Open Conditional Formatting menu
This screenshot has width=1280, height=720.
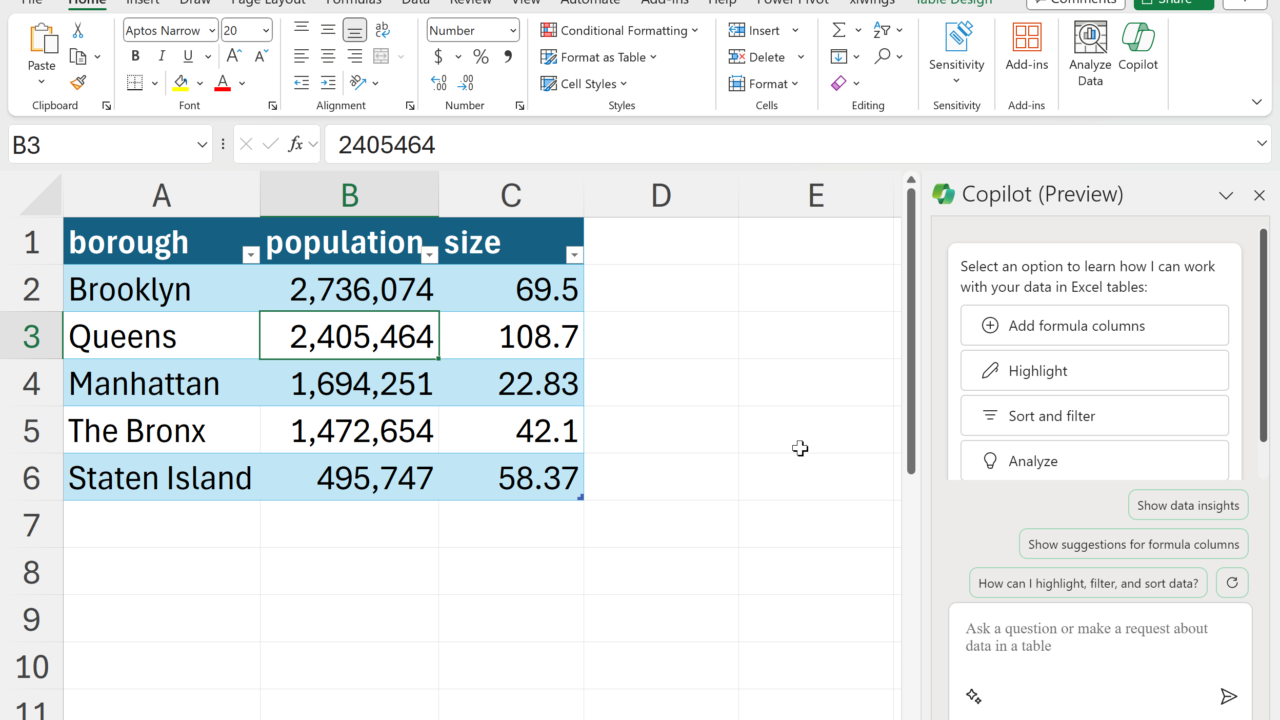click(x=619, y=31)
